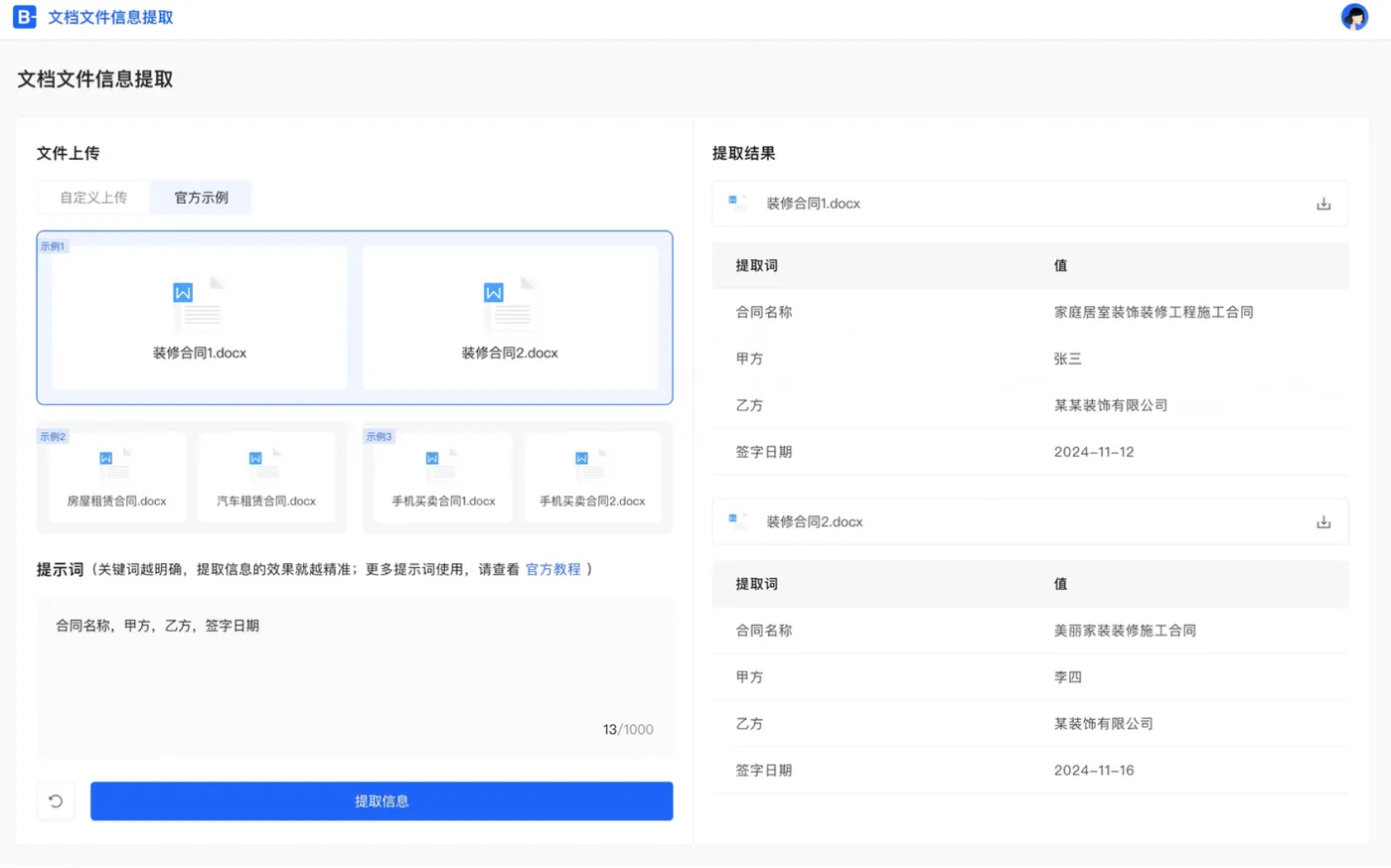Image resolution: width=1391 pixels, height=868 pixels.
Task: Click the date 2024-11-16
Action: click(x=1094, y=771)
